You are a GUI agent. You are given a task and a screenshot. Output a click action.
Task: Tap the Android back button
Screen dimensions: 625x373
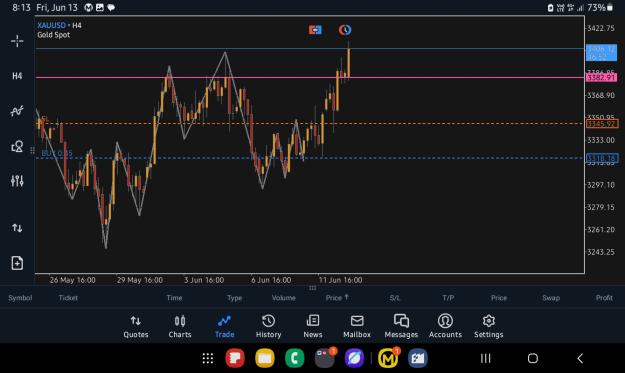(580, 358)
